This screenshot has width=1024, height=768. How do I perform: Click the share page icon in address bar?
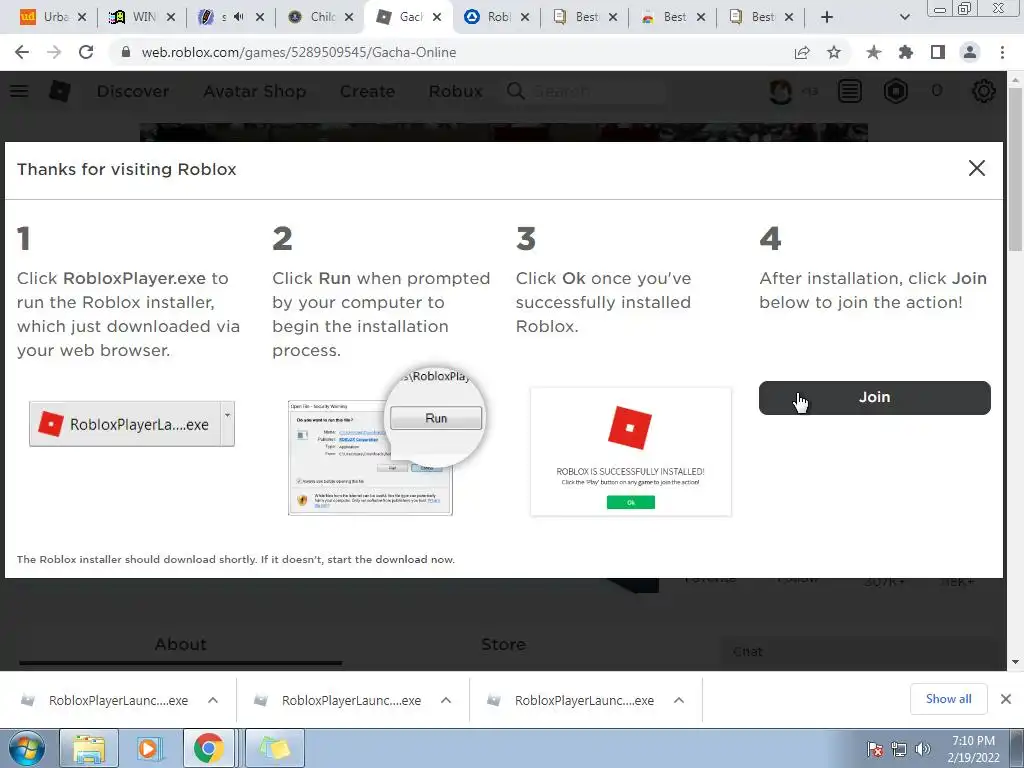[802, 52]
